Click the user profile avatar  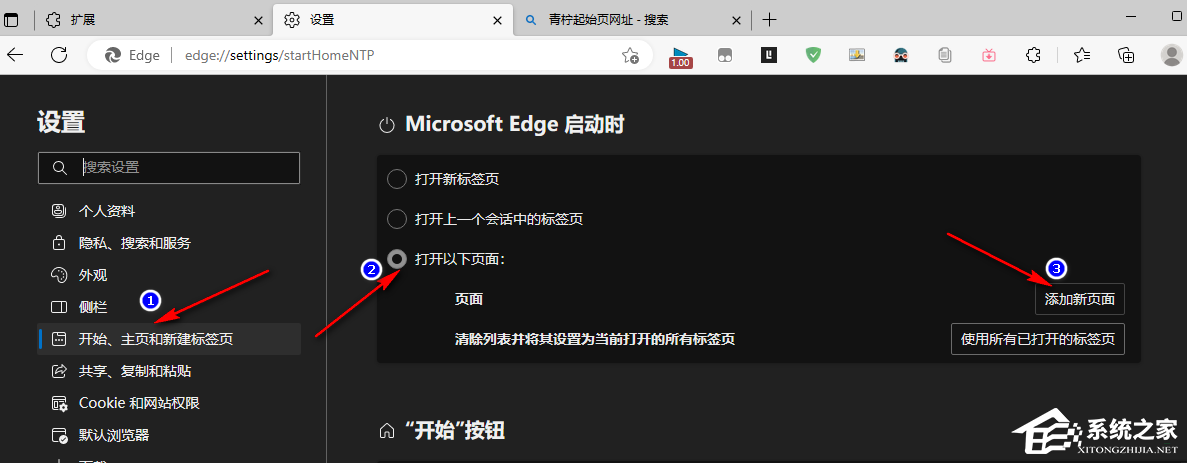pos(1170,55)
